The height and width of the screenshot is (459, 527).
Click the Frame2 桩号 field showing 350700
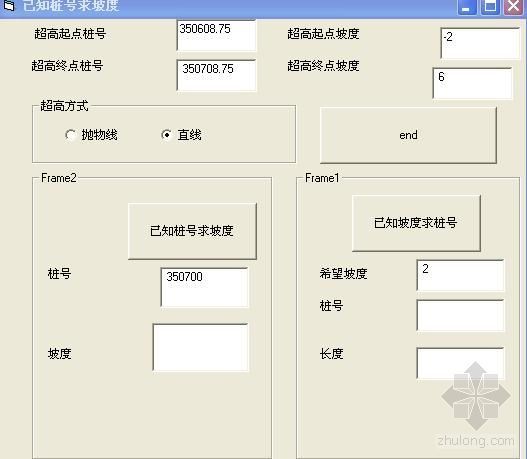click(x=204, y=287)
